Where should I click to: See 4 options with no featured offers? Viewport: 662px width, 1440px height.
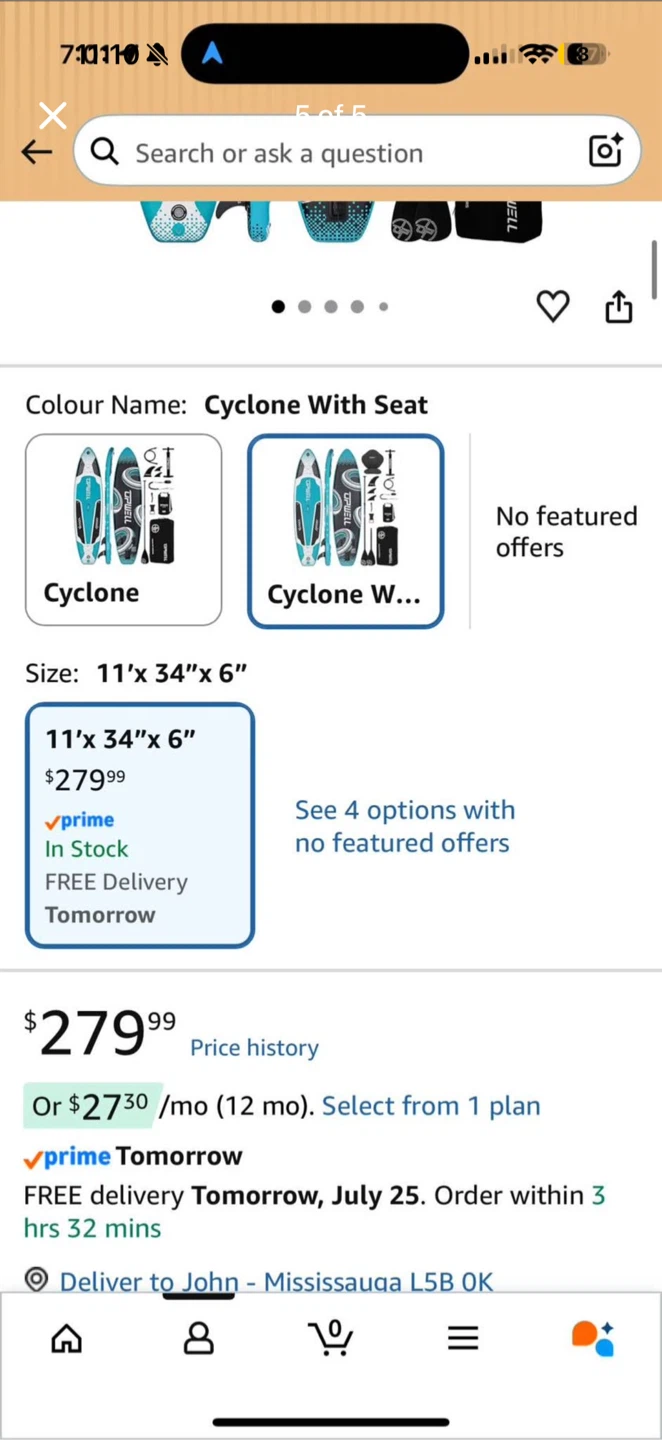click(x=405, y=826)
